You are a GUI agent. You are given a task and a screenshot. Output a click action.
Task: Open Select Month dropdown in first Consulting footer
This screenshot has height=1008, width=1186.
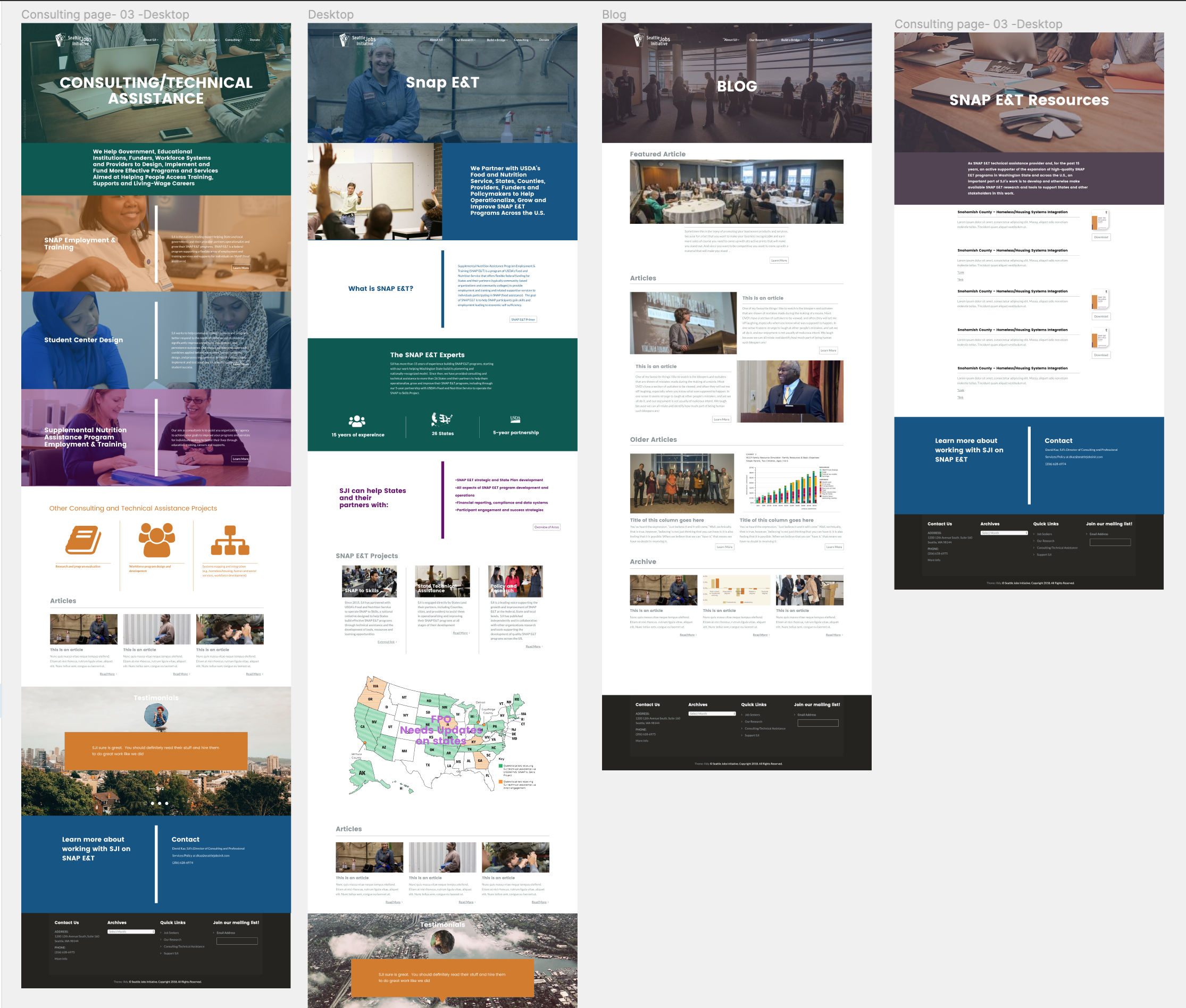pyautogui.click(x=131, y=931)
